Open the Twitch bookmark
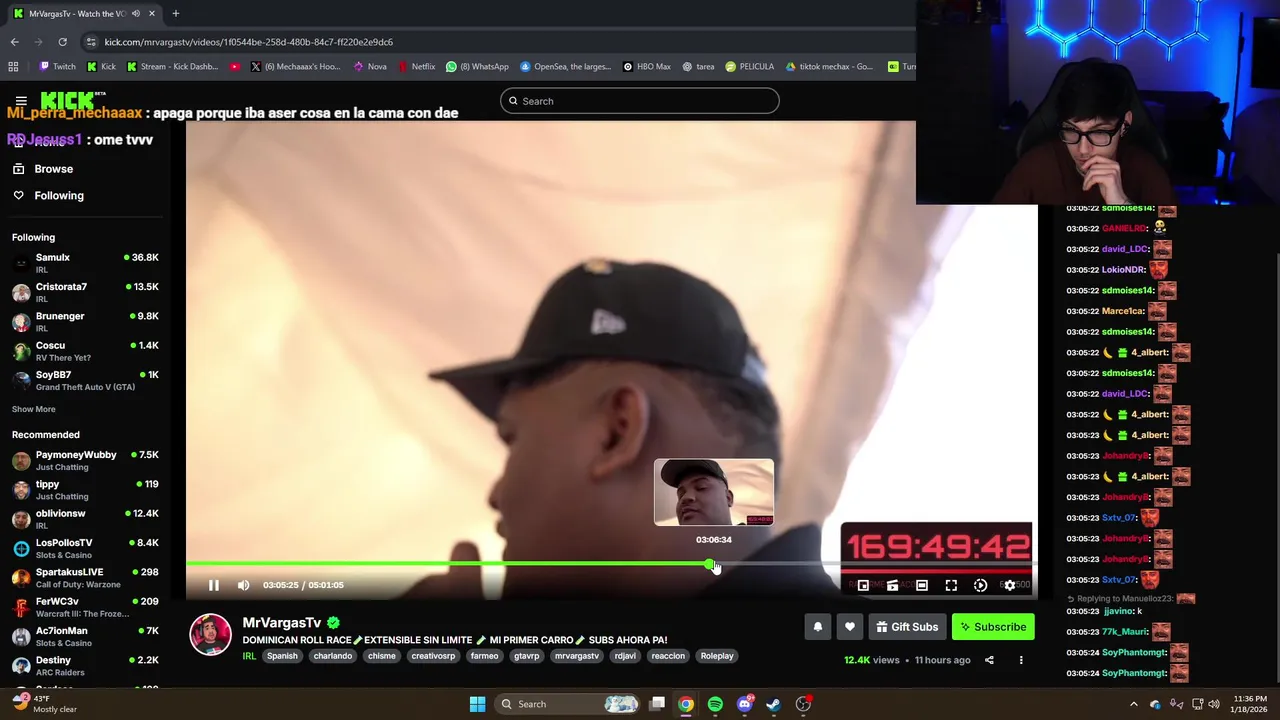 57,67
